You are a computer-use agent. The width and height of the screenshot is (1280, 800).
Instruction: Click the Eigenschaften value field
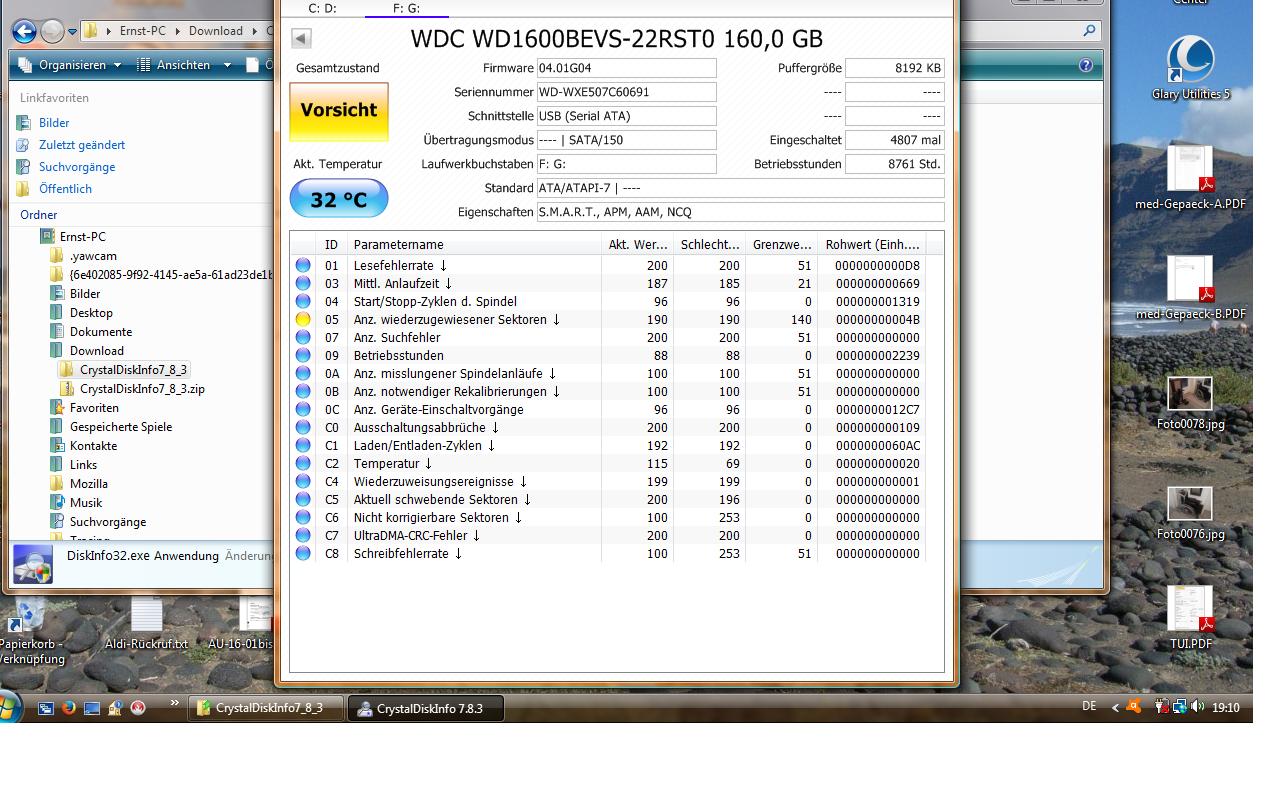[741, 212]
